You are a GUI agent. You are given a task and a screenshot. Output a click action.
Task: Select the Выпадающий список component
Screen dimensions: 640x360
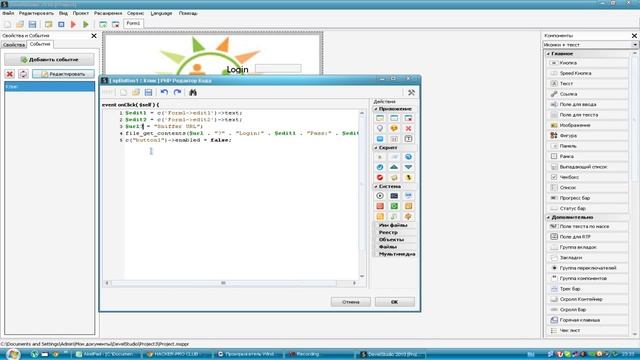(x=587, y=167)
